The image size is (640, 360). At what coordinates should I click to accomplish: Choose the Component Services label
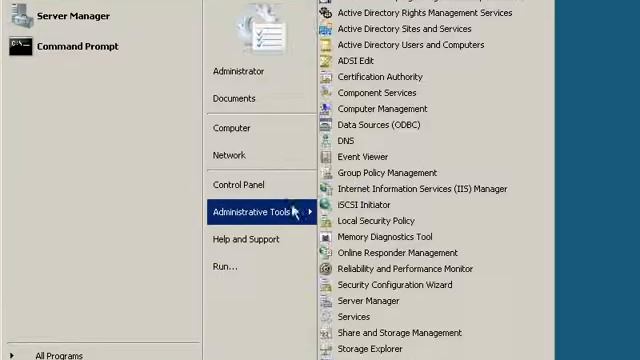(x=377, y=93)
